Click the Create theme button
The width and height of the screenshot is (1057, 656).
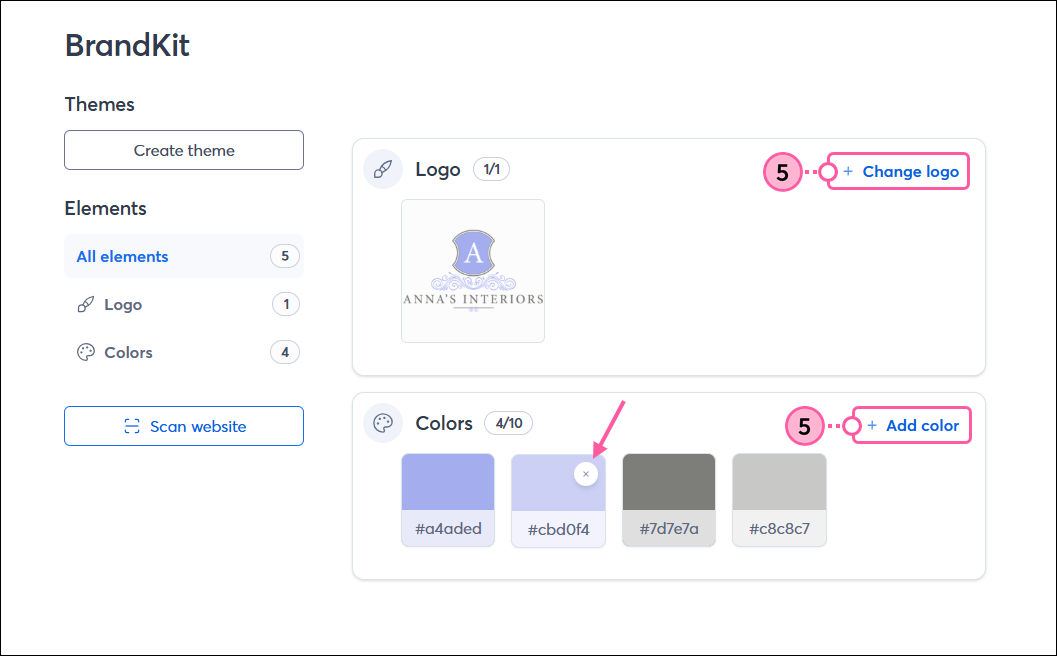(183, 150)
